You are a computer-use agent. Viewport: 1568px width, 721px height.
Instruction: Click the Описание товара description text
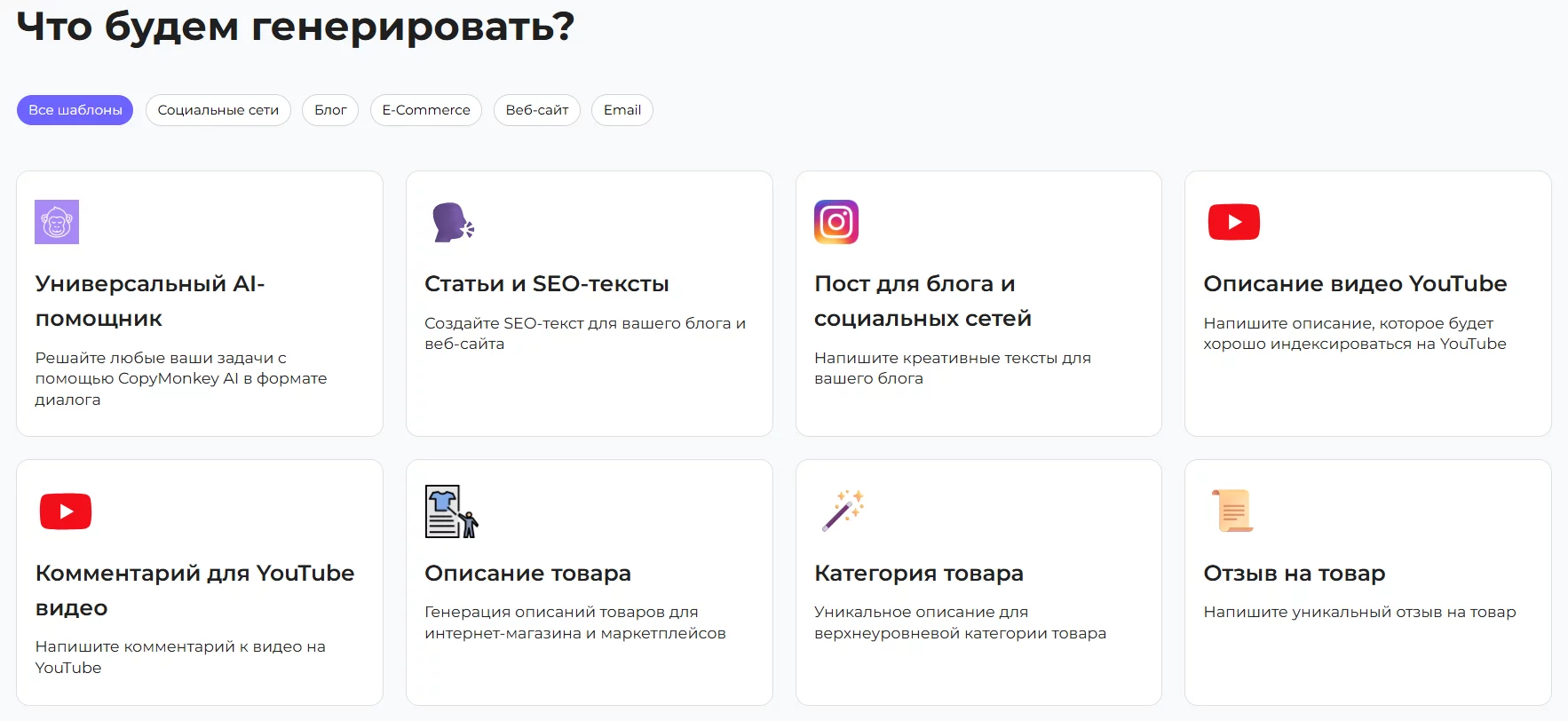point(575,622)
